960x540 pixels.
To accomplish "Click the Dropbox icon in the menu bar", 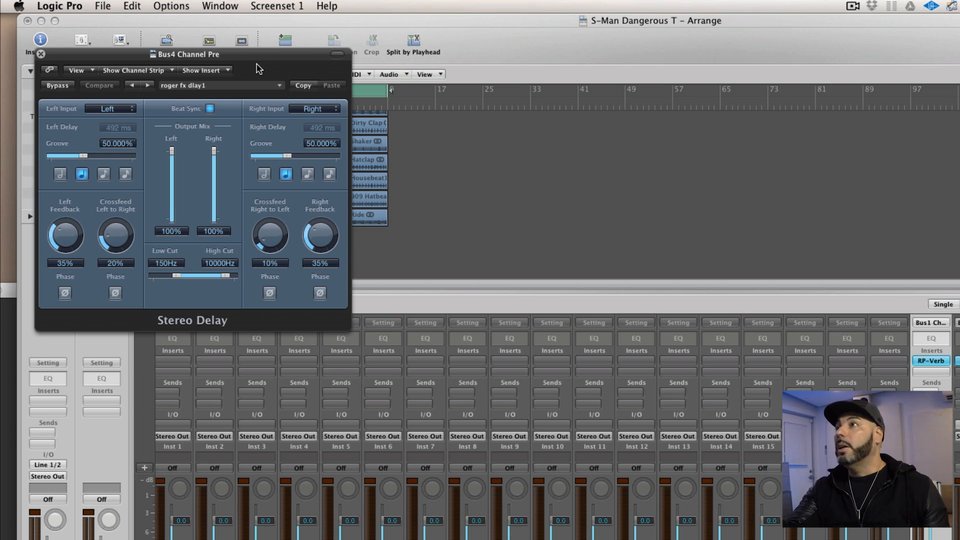I will pos(872,6).
